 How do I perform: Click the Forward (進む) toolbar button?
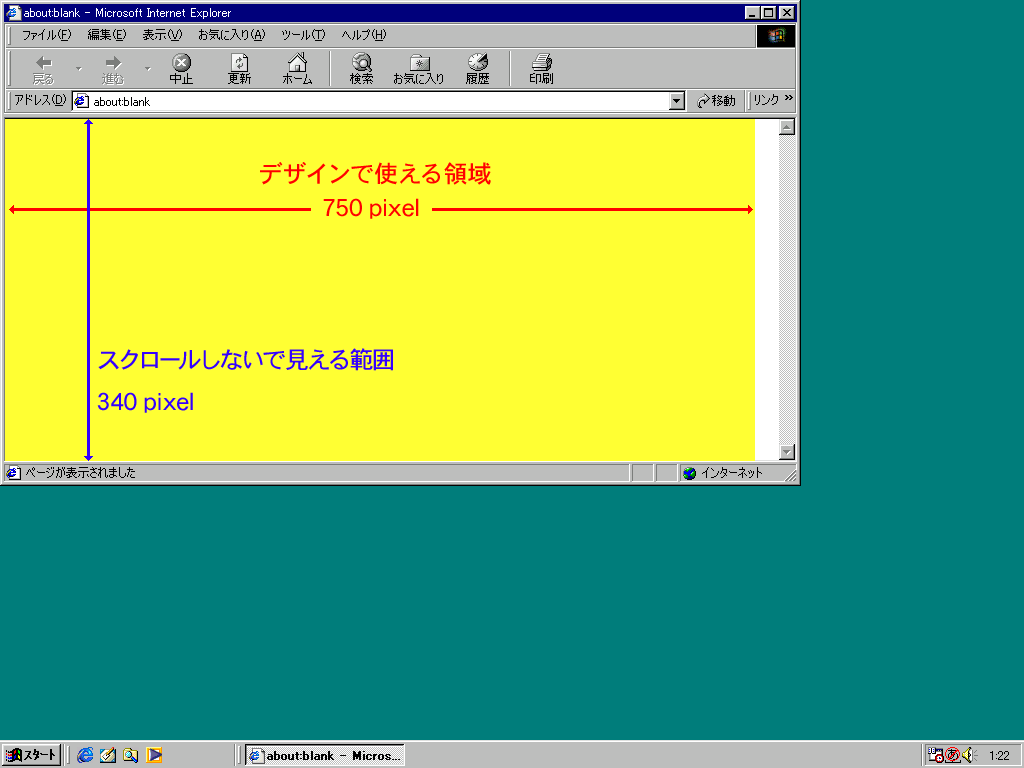pos(112,69)
